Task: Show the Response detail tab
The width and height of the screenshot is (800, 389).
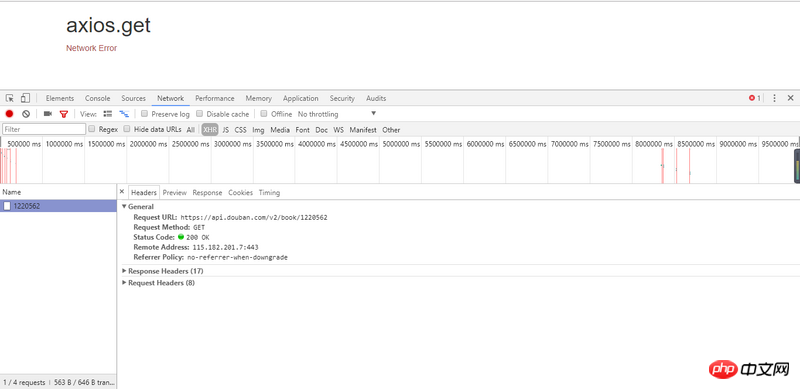Action: pos(207,192)
